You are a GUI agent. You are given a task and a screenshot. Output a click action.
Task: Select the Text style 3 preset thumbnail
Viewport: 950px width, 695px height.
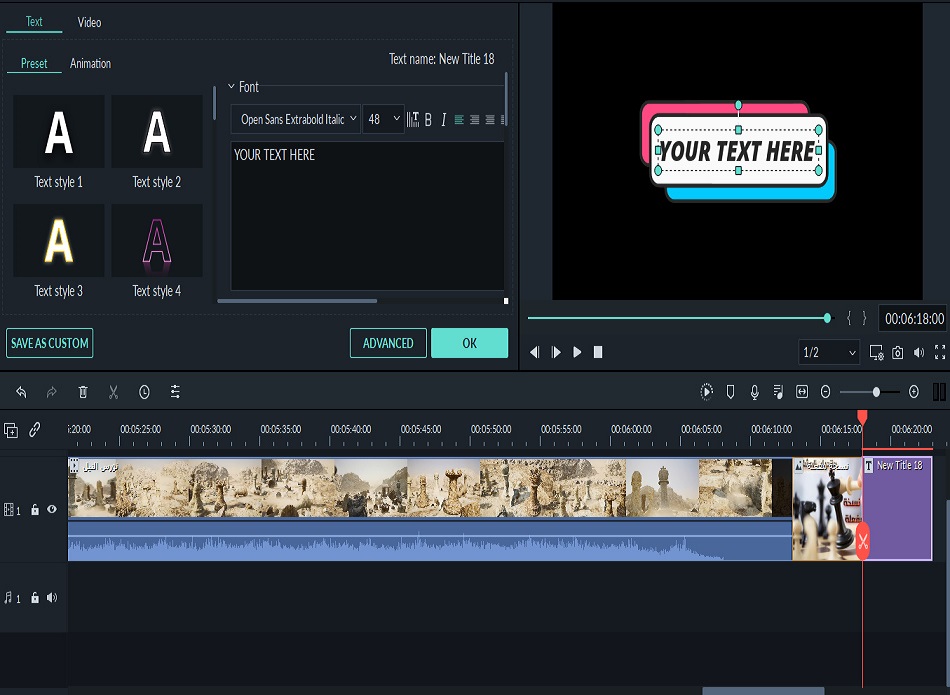(59, 241)
